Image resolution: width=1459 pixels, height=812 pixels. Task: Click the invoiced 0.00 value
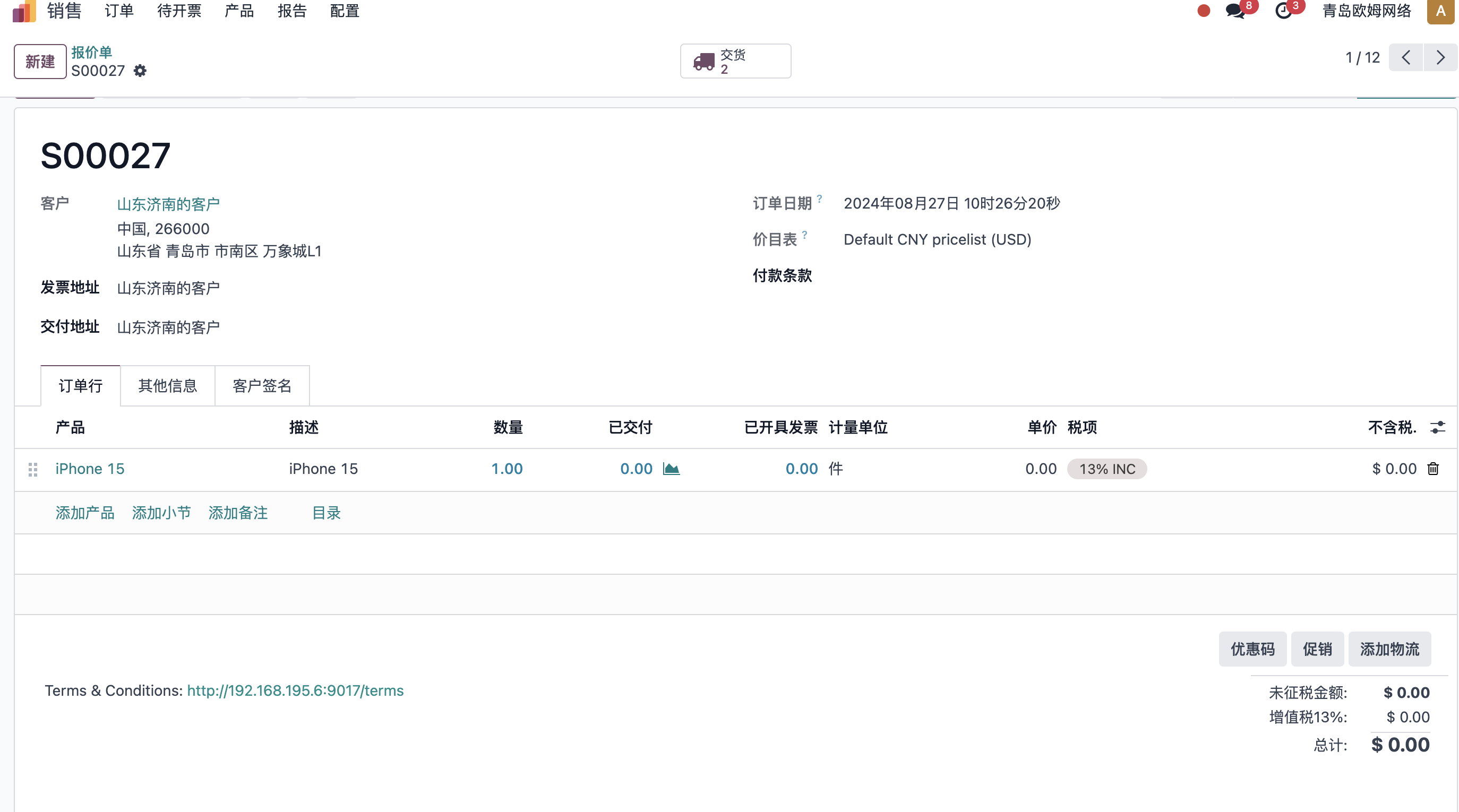(801, 469)
